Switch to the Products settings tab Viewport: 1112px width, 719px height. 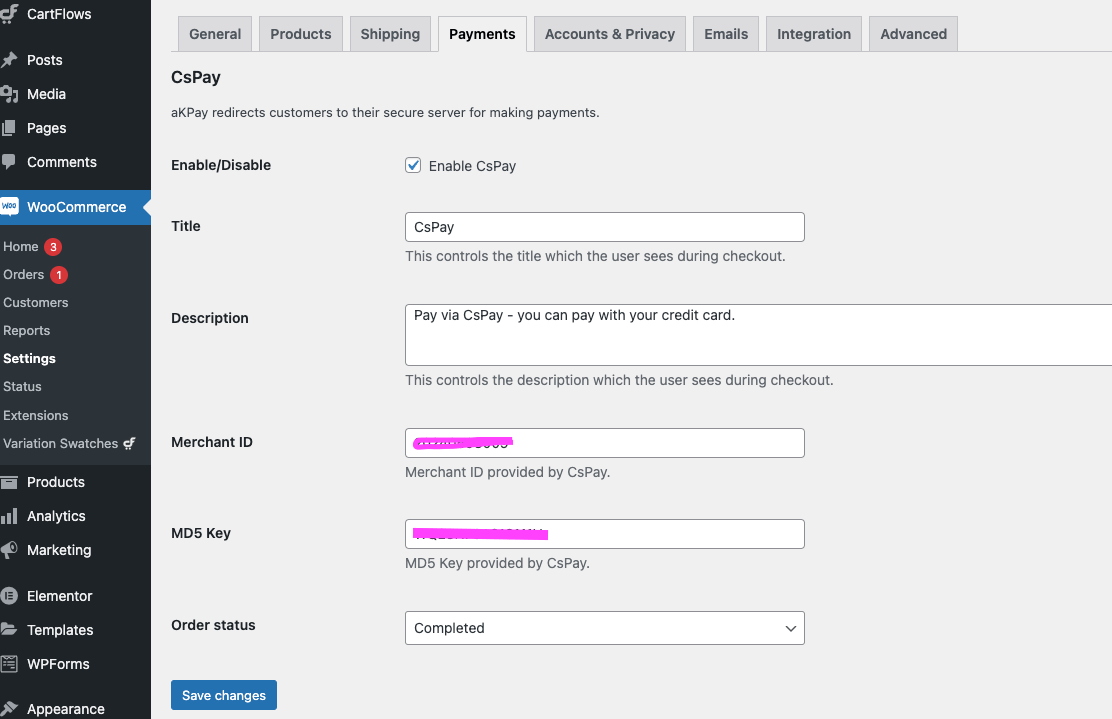point(301,34)
